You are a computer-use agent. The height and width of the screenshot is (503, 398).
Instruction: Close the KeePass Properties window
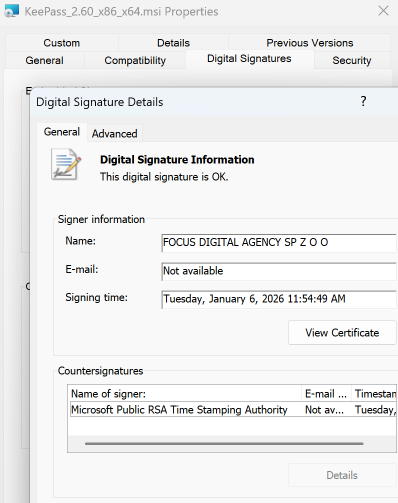click(384, 11)
